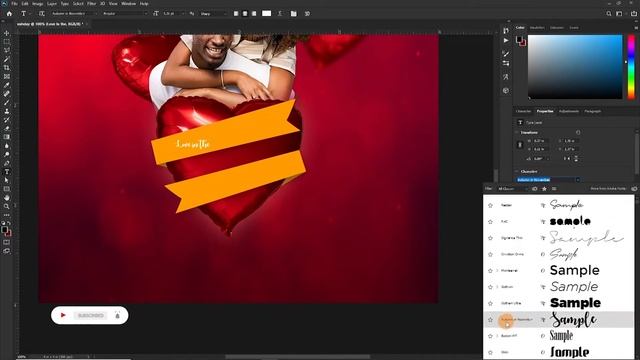Toggle show favorite fonts filter star
The image size is (640, 360).
(544, 189)
